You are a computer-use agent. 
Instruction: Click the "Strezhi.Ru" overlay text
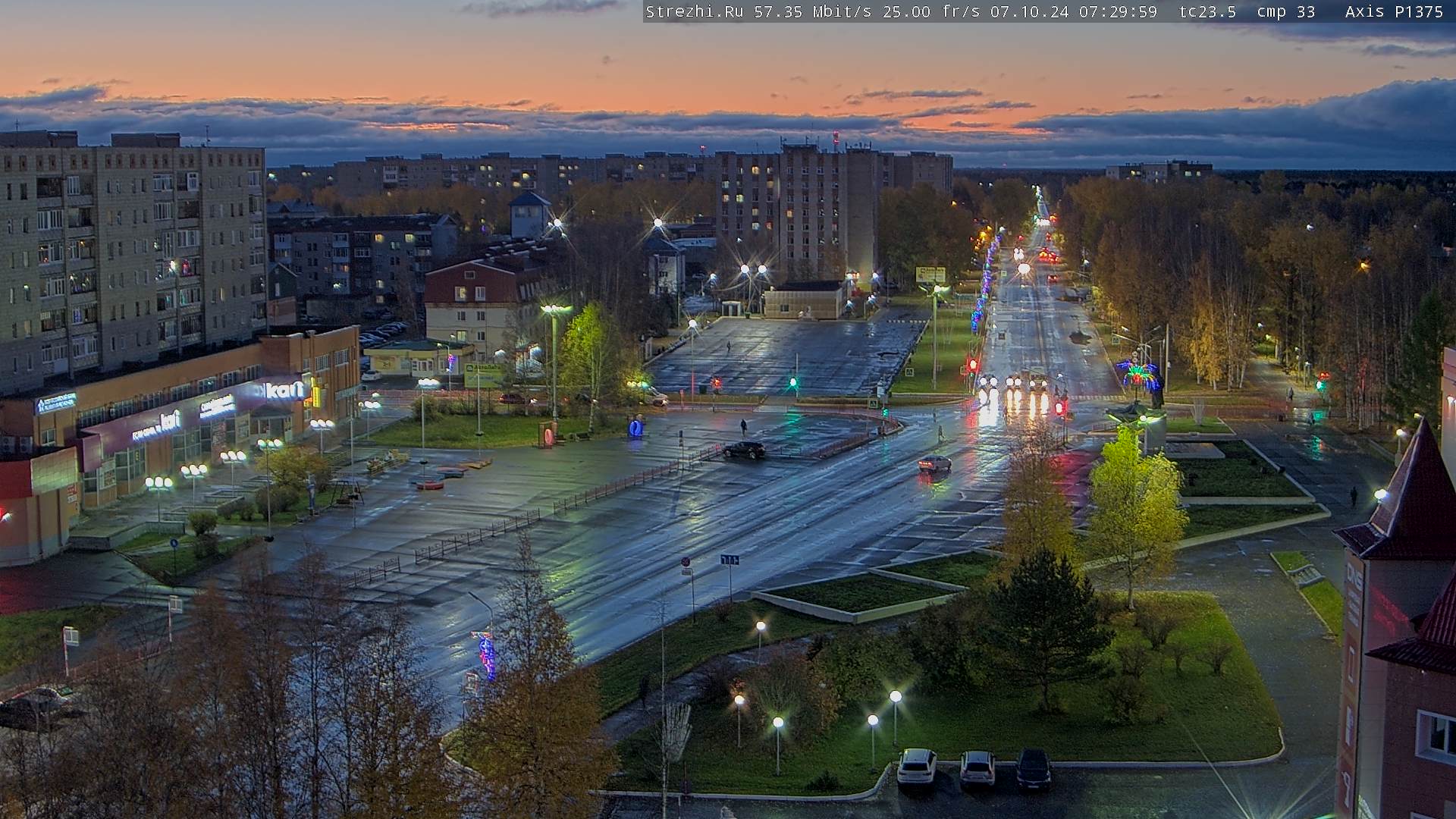coord(695,12)
